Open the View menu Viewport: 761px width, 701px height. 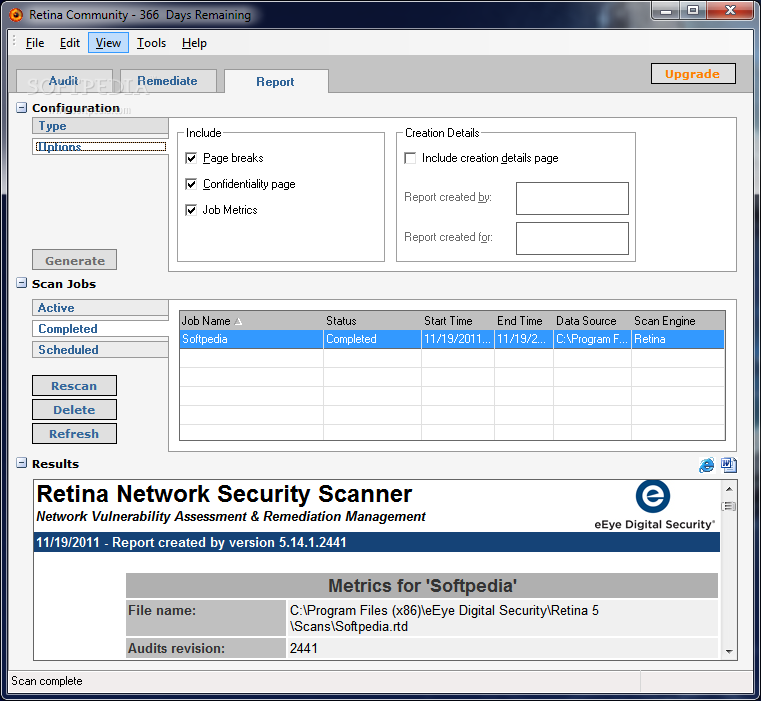pyautogui.click(x=108, y=43)
